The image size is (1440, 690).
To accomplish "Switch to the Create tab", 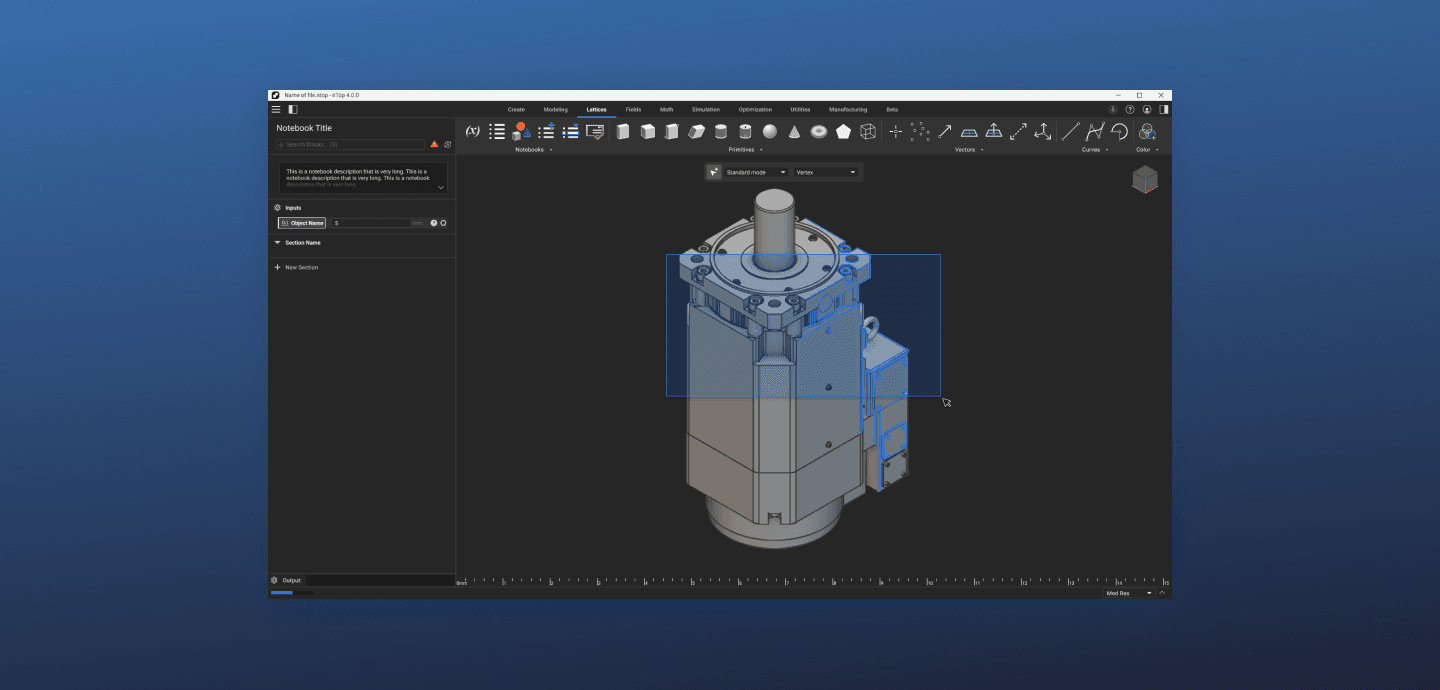I will (516, 109).
